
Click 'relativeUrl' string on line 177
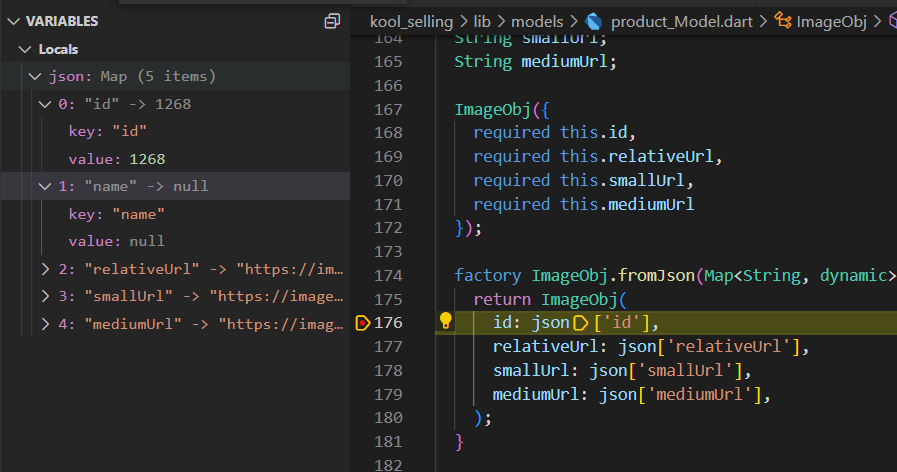(728, 346)
